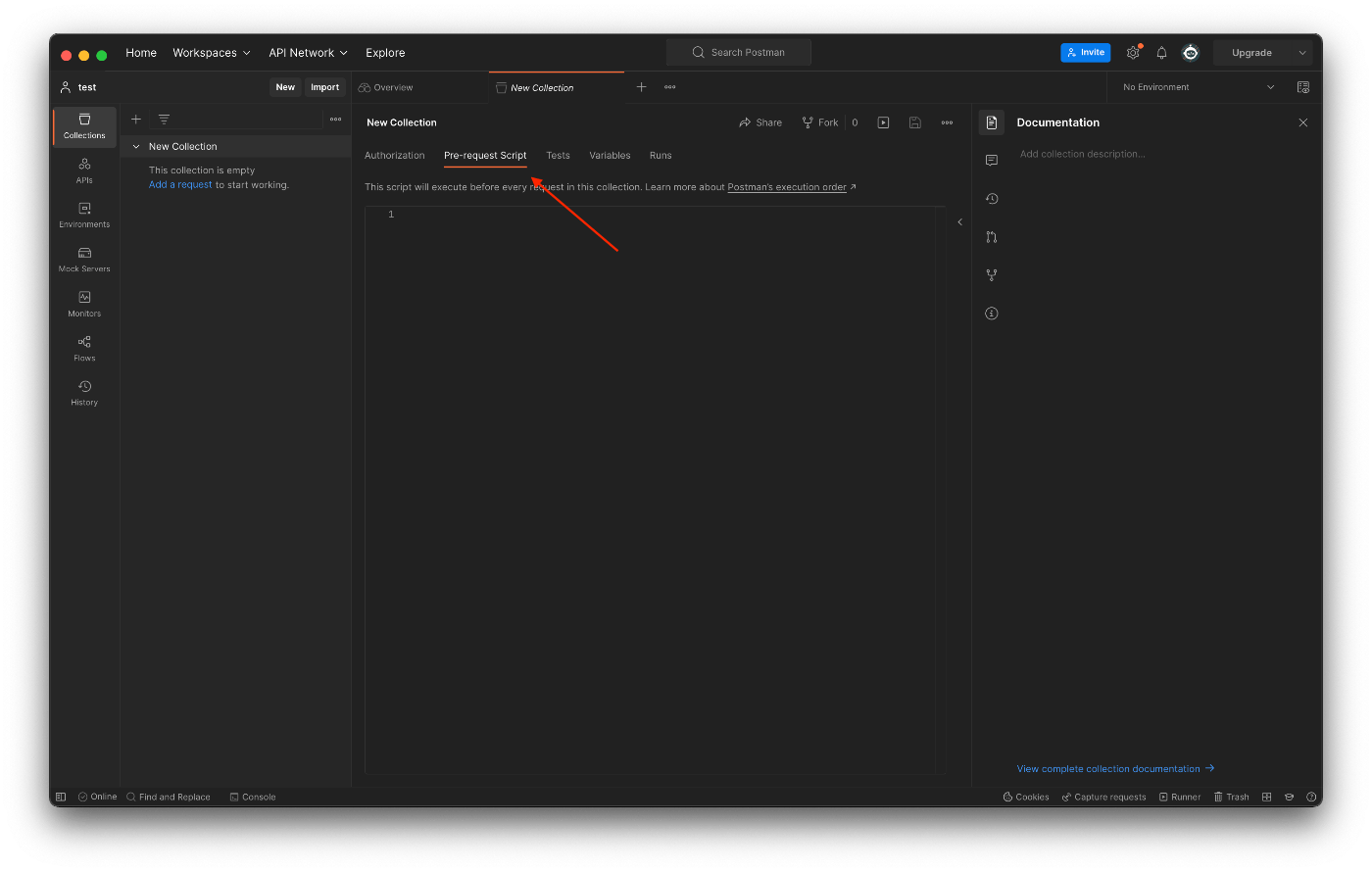Open Find and Replace in status bar

(169, 798)
